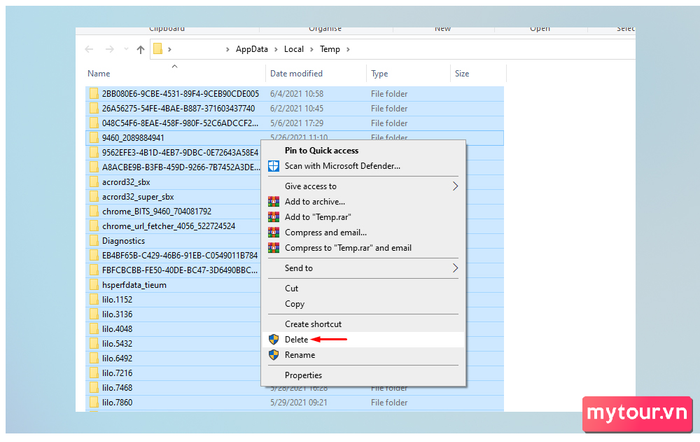Click the admin shield icon beside Delete

pyautogui.click(x=274, y=340)
